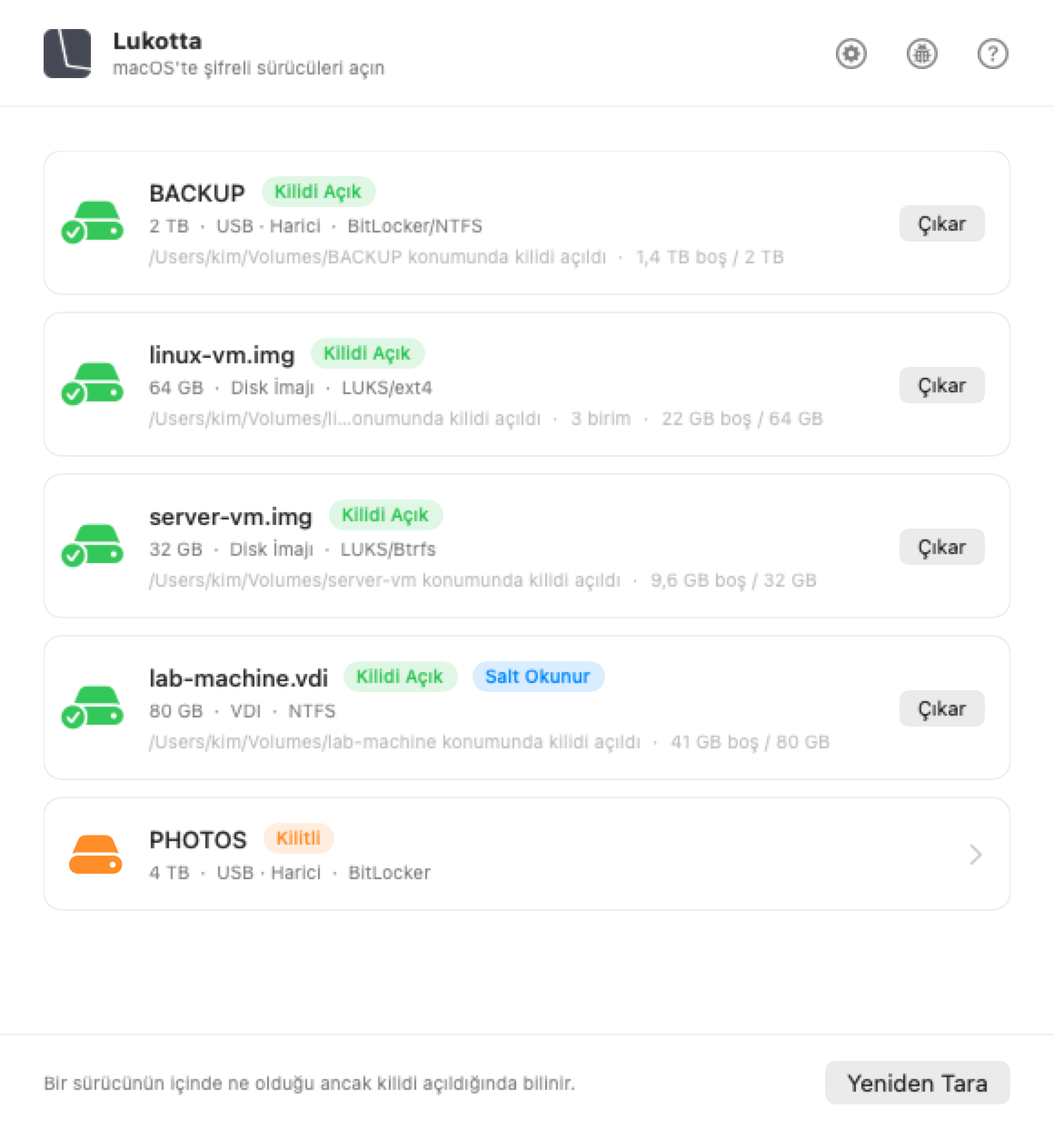Click the Kilidi Açık badge on lab-machine.vdi

[400, 677]
